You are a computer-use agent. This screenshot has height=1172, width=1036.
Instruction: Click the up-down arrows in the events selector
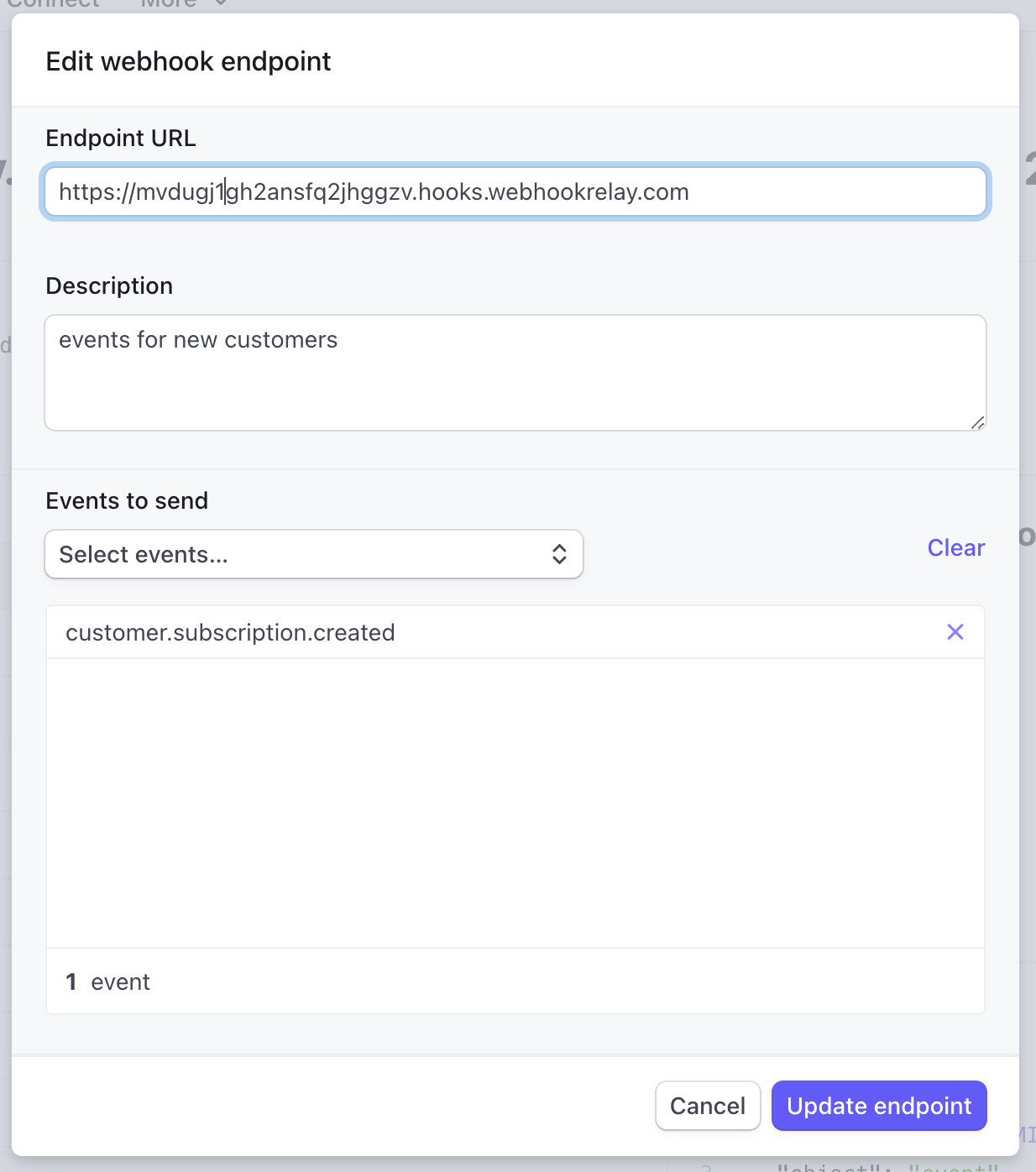coord(558,554)
